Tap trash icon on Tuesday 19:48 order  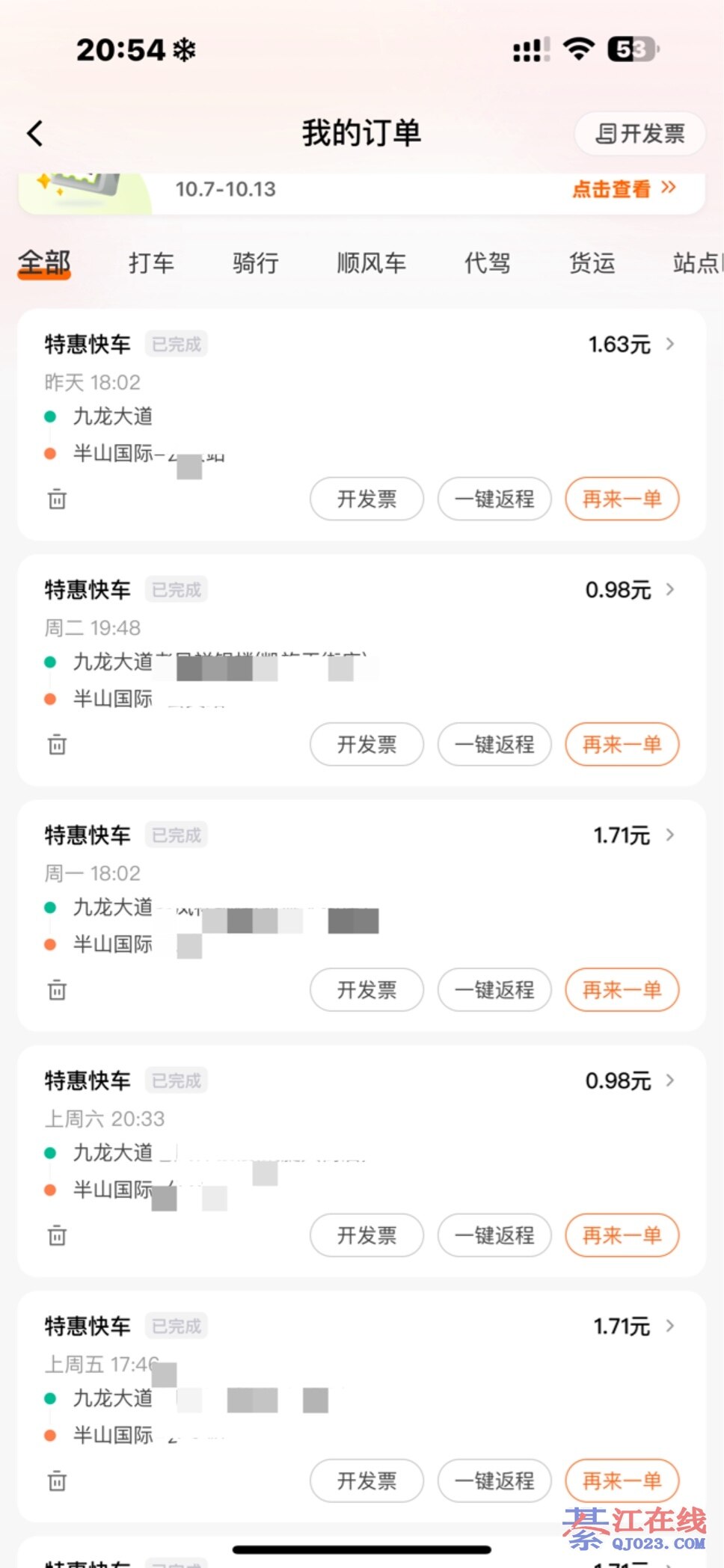coord(57,745)
